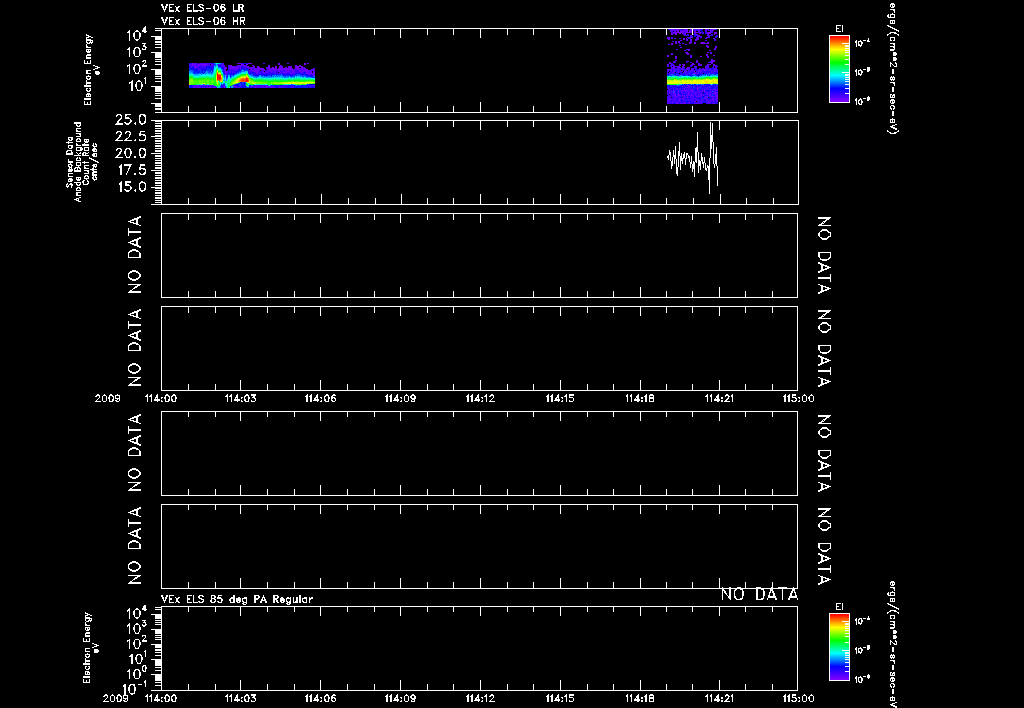
Task: Click the horizontal NO DATA text above the bottom panel
Action: [760, 594]
